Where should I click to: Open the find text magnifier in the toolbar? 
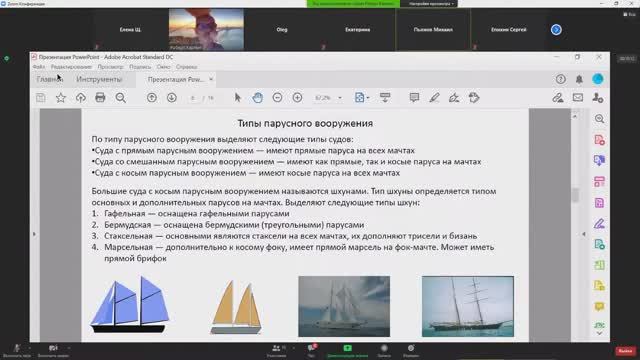[x=120, y=98]
